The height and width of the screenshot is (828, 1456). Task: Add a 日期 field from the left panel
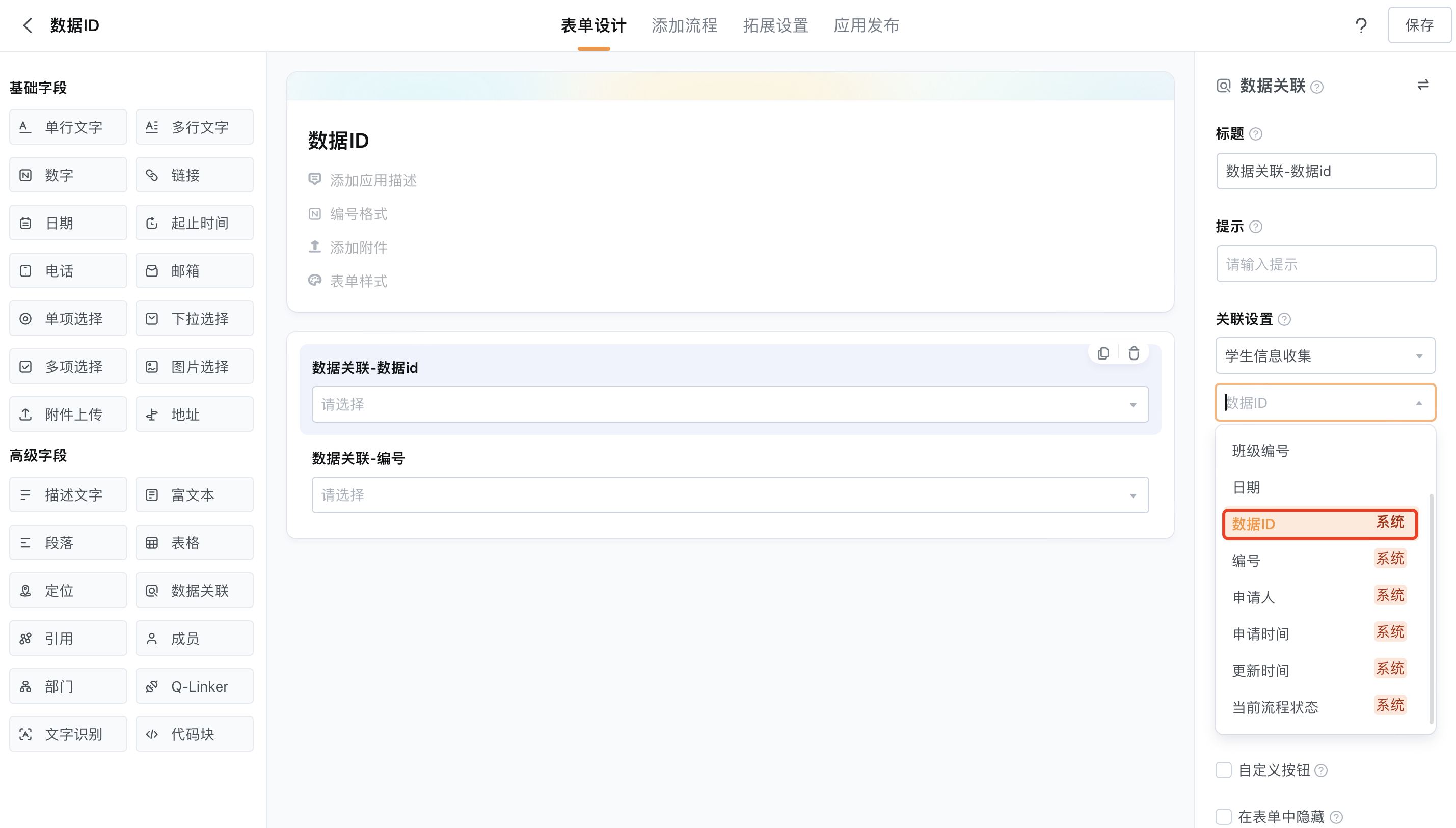68,223
